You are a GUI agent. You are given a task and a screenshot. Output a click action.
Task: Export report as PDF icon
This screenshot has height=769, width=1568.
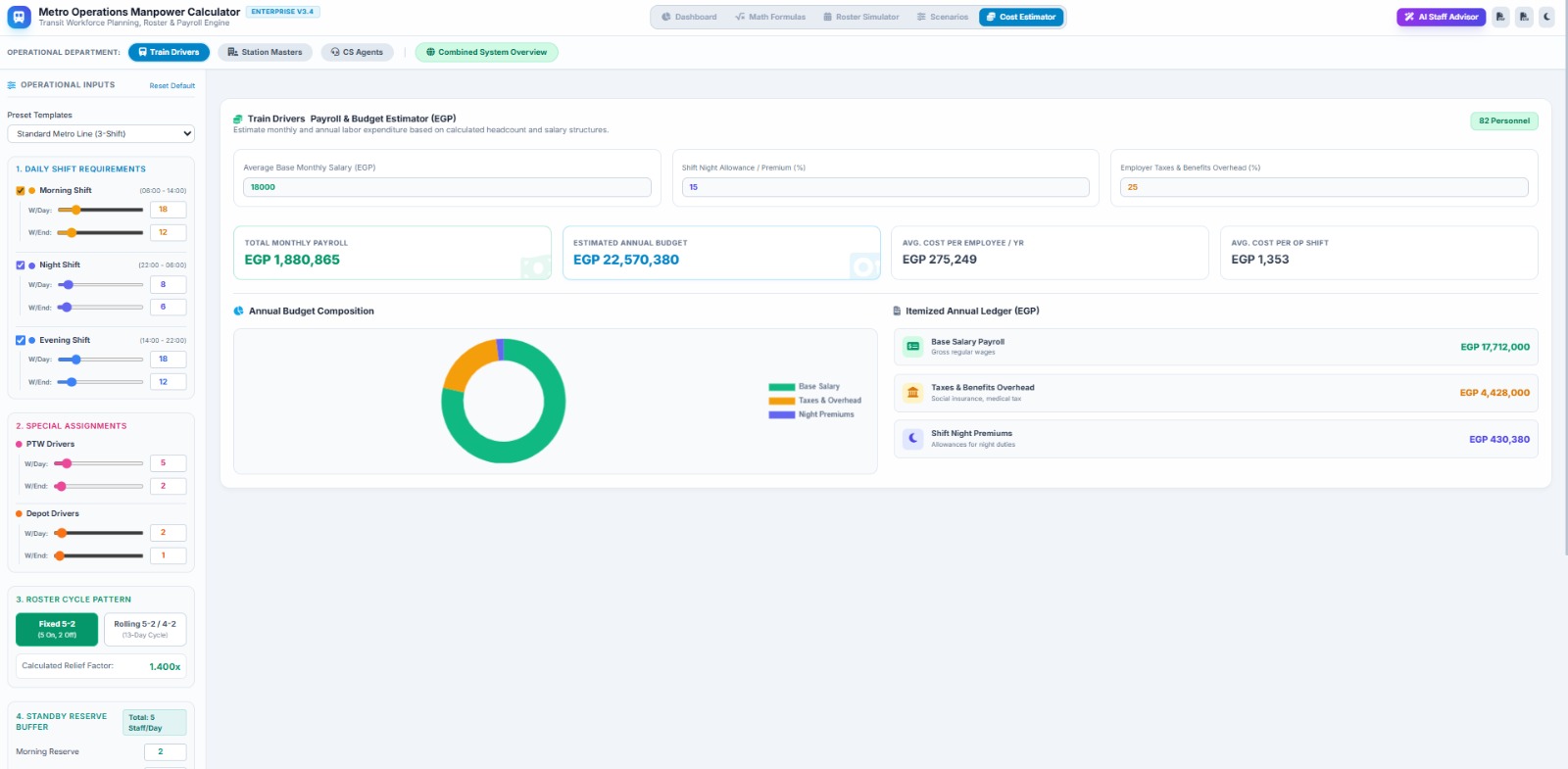tap(1500, 17)
